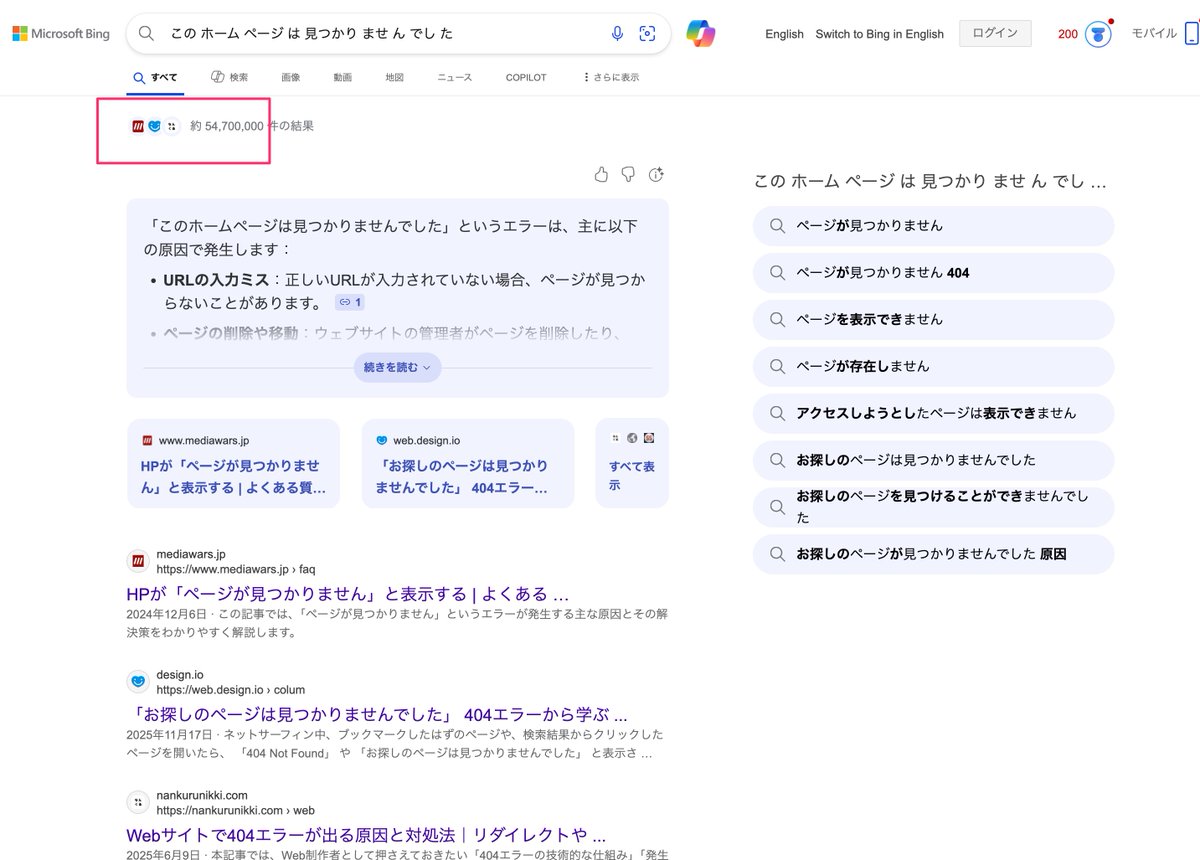Click the thumbs down feedback icon
1200x860 pixels.
click(628, 175)
